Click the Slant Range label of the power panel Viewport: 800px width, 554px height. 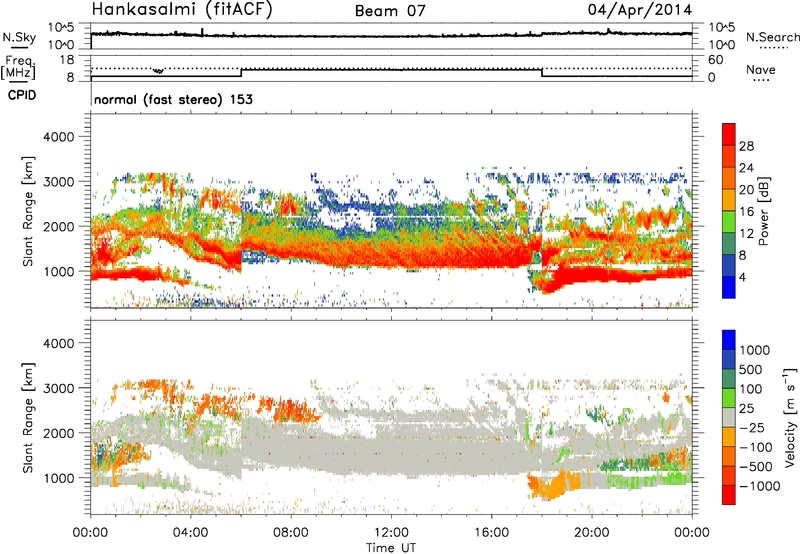(28, 211)
